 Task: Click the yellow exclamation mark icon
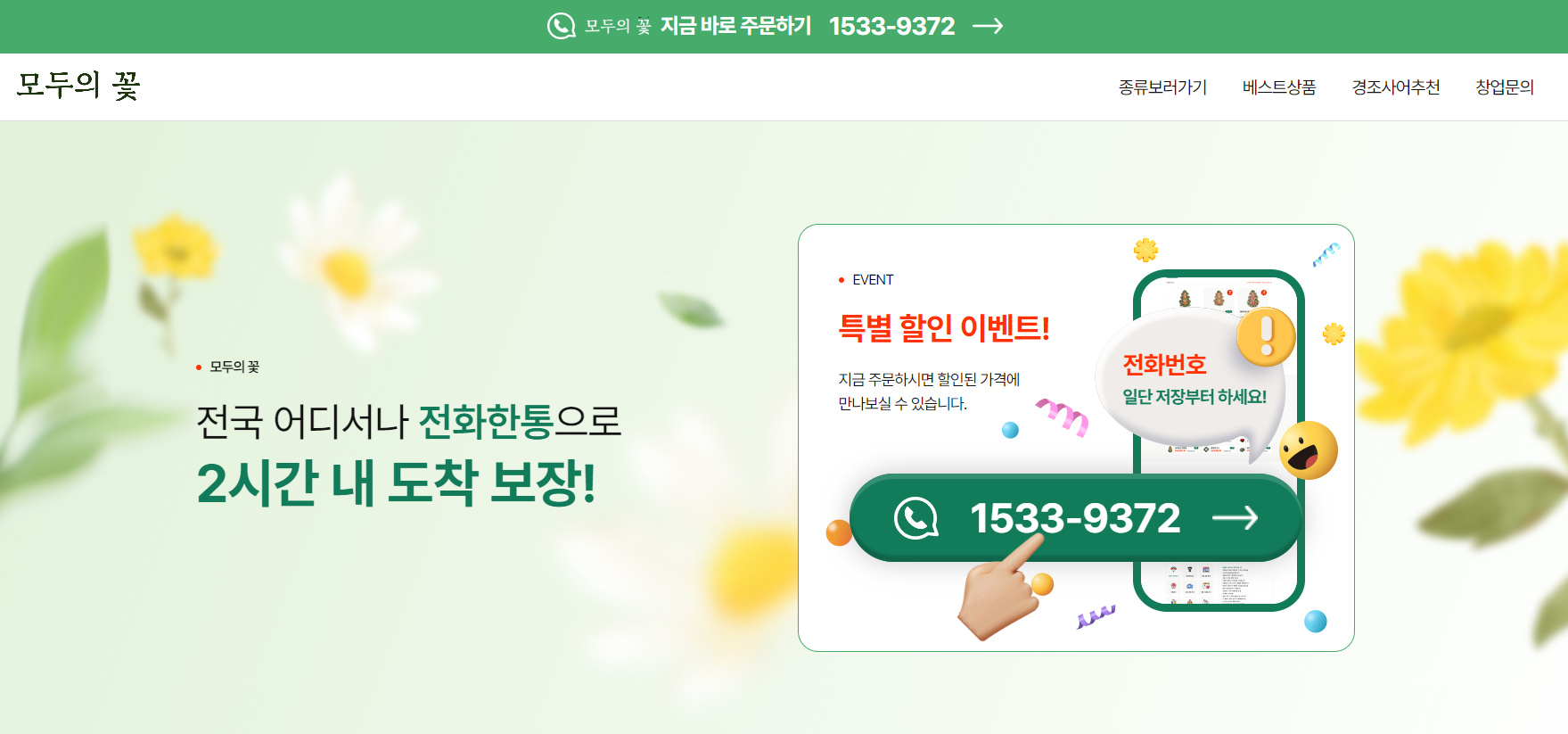point(1266,337)
